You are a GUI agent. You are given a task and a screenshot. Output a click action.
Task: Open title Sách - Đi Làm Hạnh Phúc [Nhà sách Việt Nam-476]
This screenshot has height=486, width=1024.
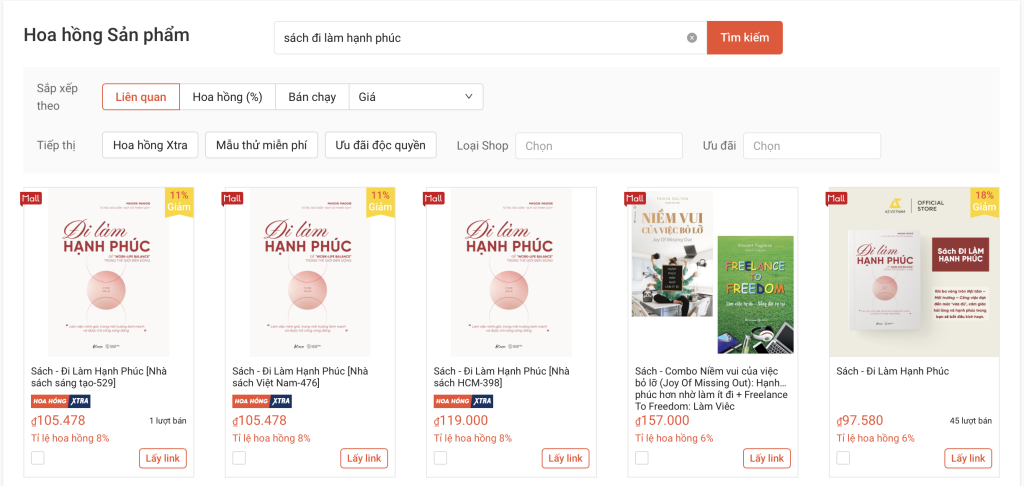[x=300, y=377]
